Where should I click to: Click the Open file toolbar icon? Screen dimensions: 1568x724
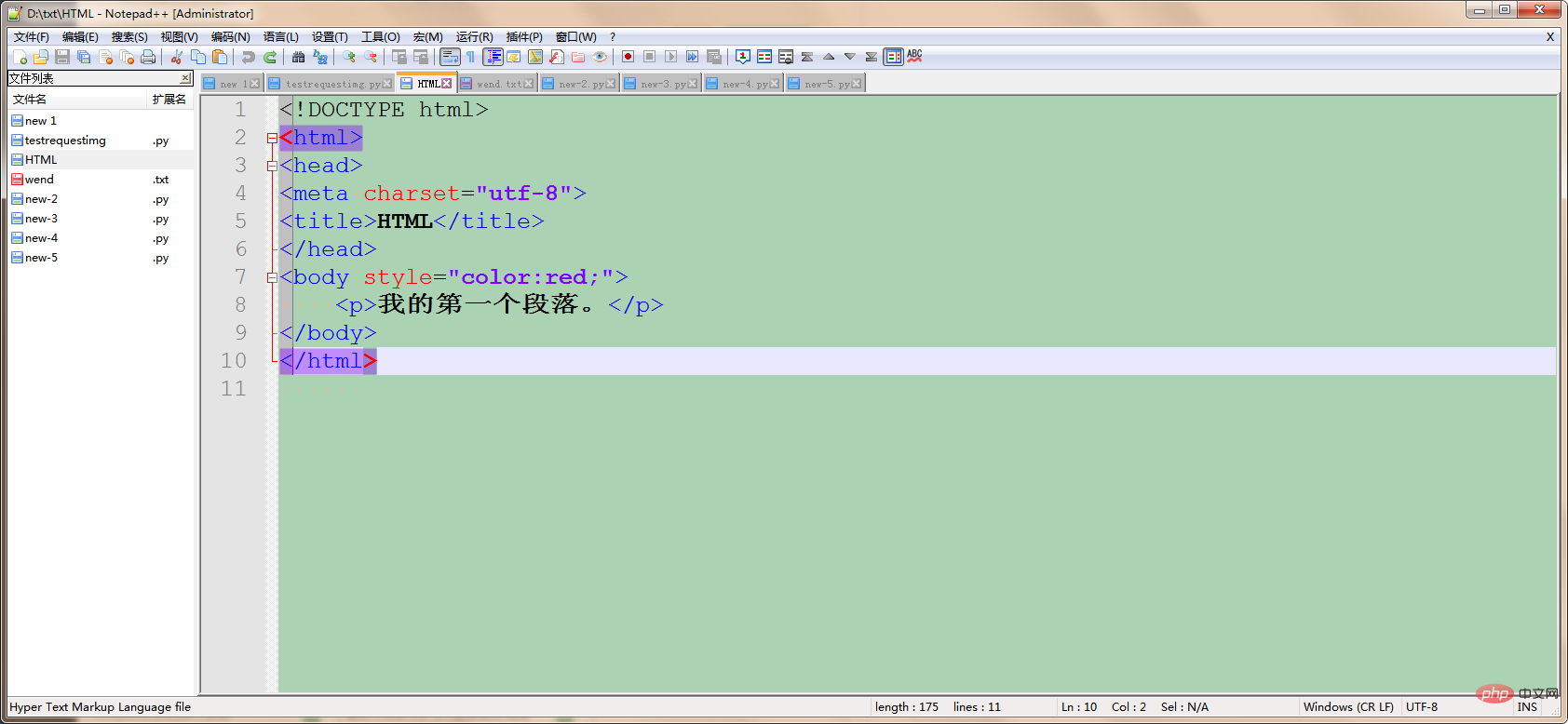click(40, 57)
